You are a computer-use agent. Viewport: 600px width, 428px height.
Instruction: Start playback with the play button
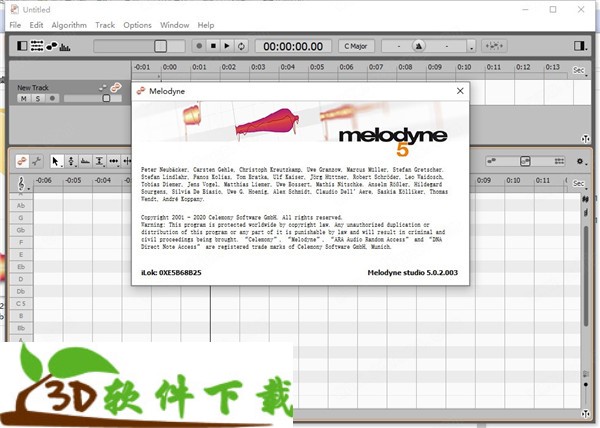(227, 46)
